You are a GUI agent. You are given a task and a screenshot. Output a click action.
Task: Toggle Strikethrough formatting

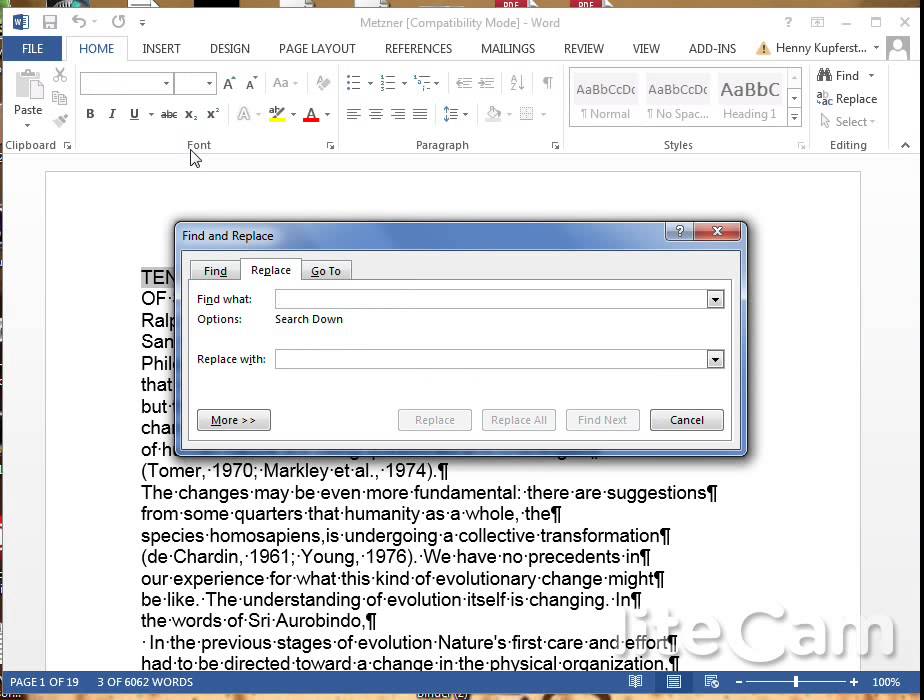pos(169,114)
